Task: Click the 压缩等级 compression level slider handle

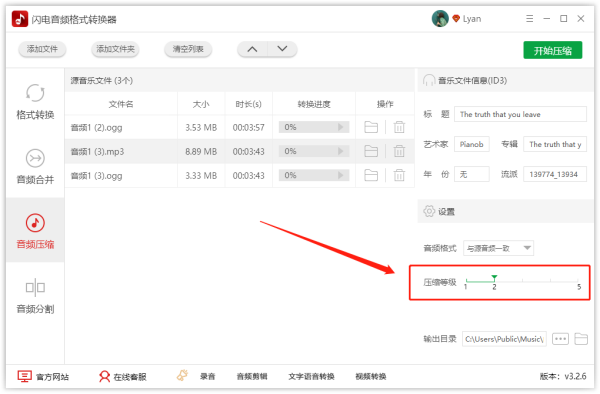Action: [494, 278]
